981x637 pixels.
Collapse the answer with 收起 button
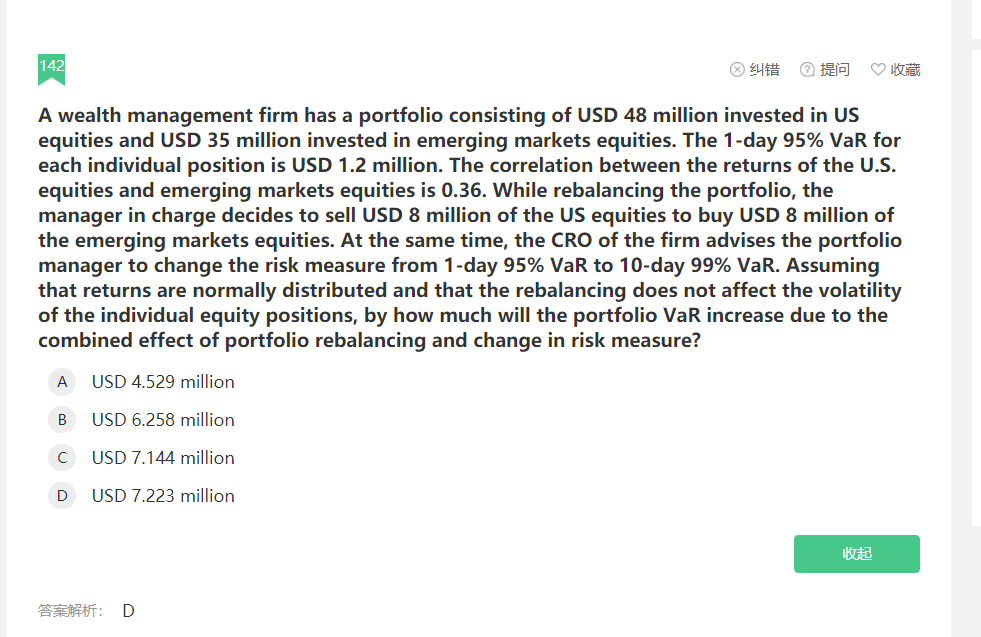(856, 554)
